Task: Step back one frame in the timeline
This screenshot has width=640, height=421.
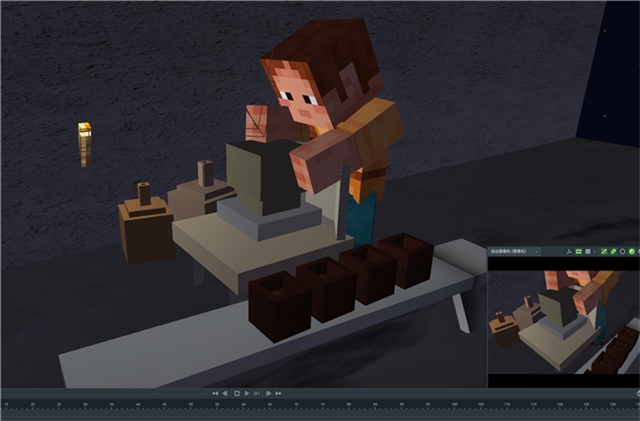Action: tap(225, 393)
